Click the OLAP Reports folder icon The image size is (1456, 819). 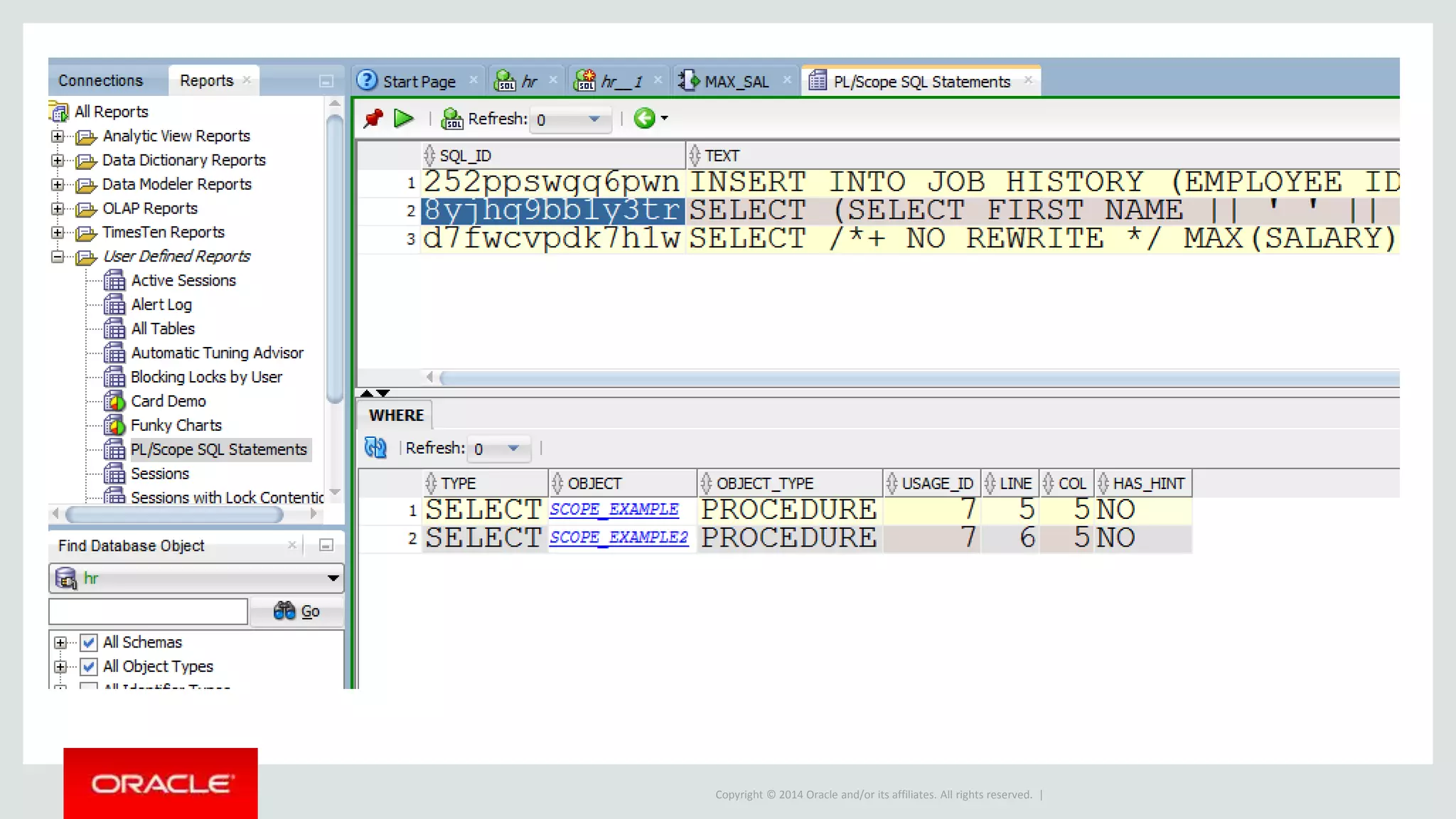pyautogui.click(x=86, y=209)
